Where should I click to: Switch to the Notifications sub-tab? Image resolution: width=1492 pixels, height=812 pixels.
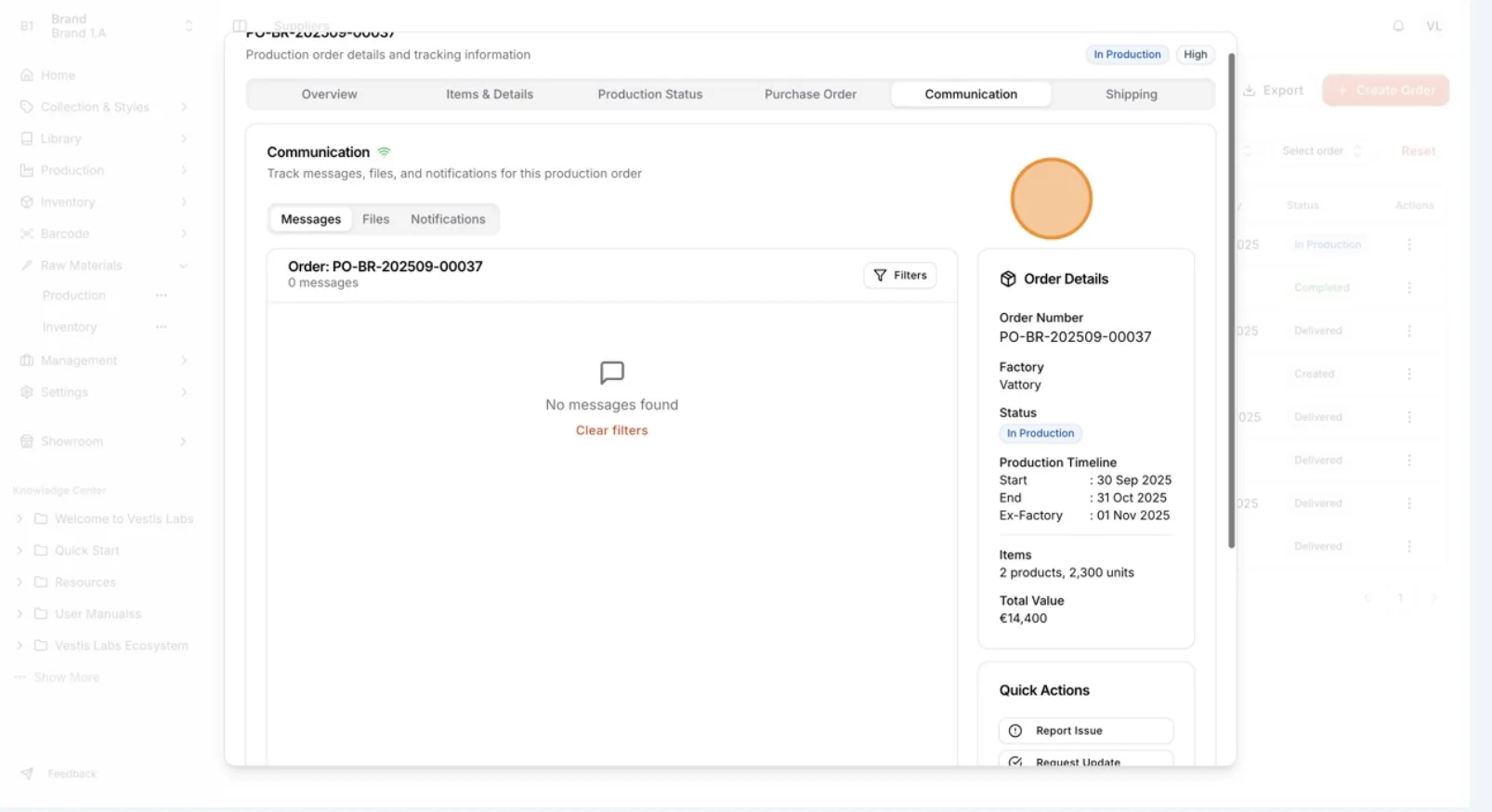448,219
